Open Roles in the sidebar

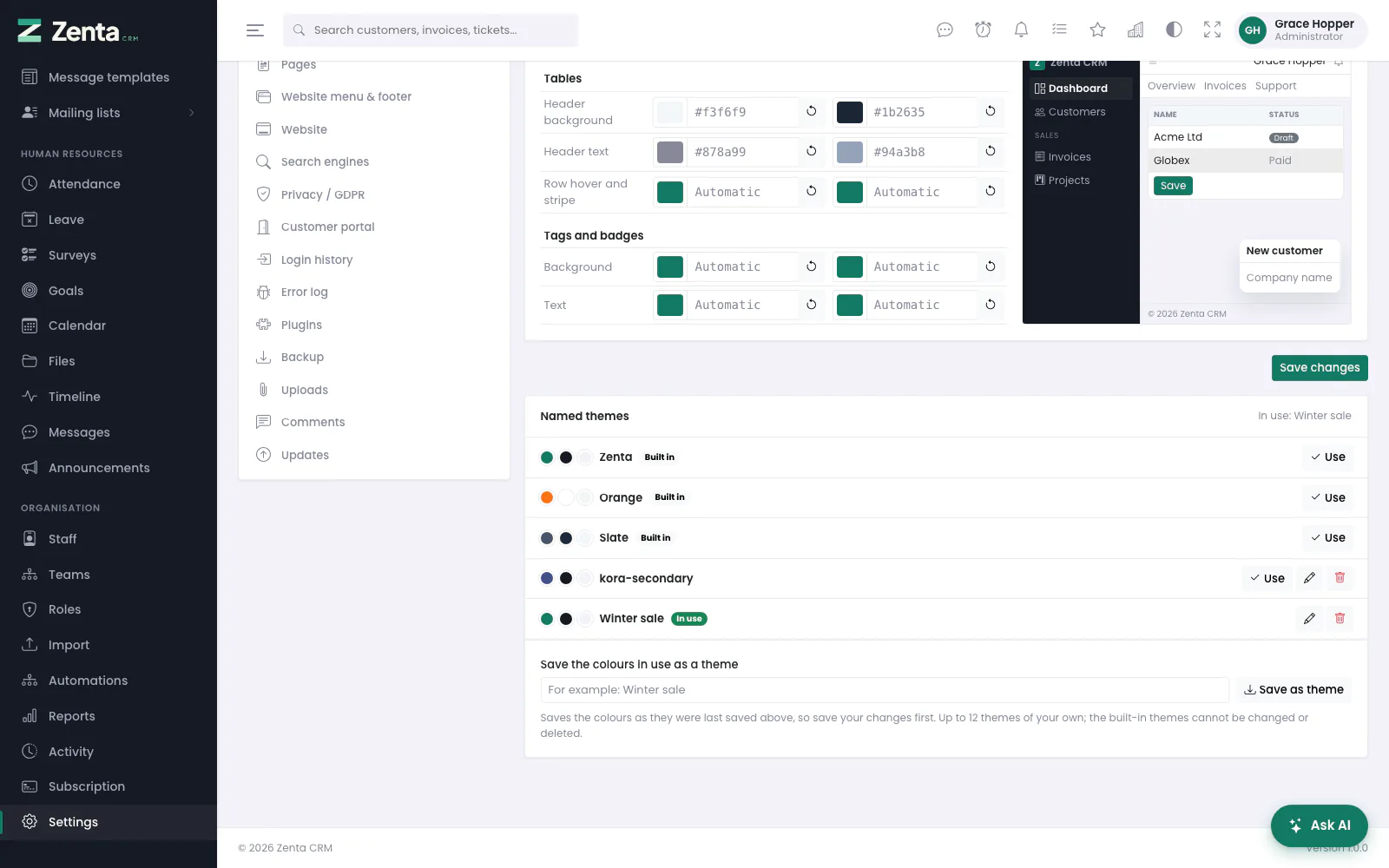[x=109, y=609]
